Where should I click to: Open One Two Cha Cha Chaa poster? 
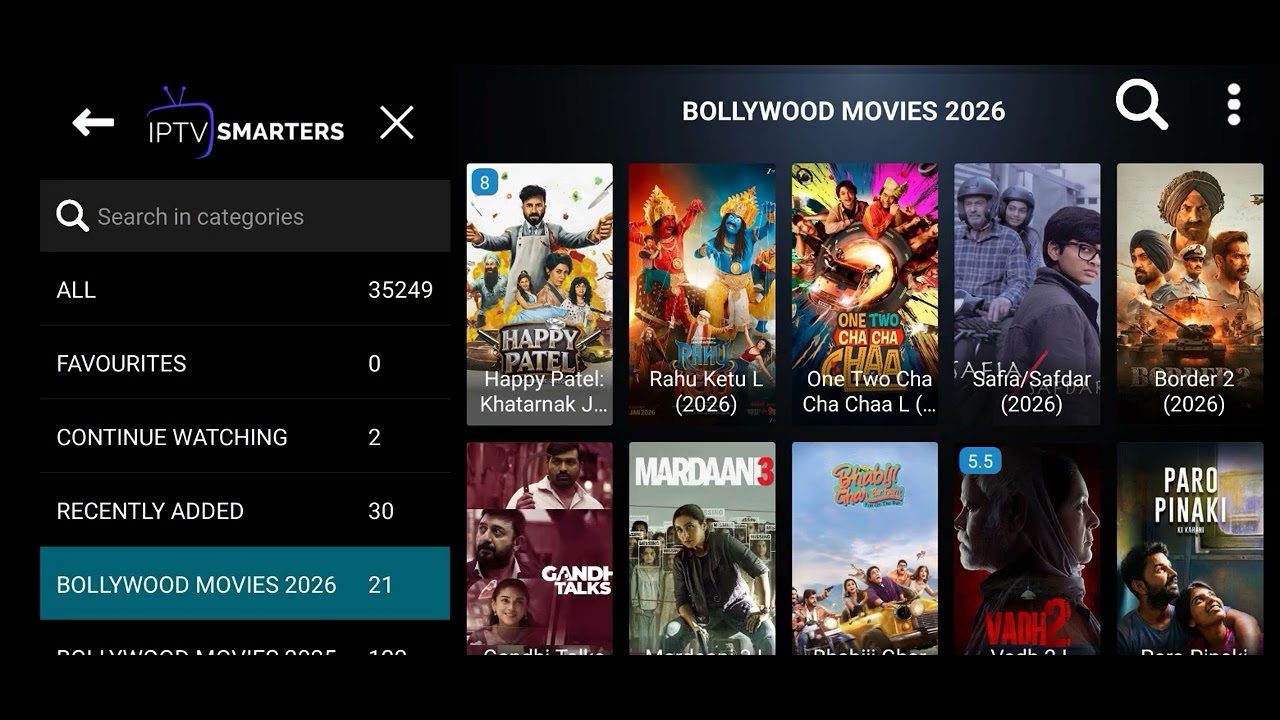(865, 294)
